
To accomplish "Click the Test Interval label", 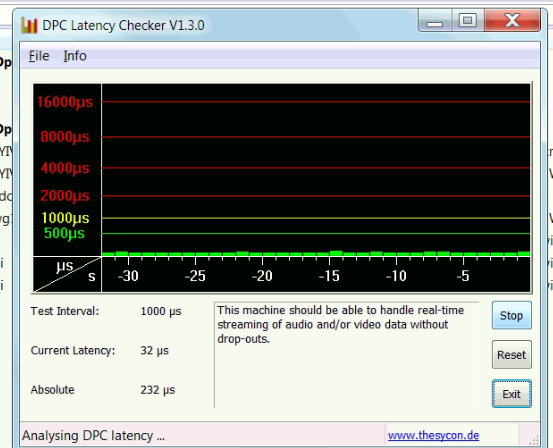I will [65, 311].
